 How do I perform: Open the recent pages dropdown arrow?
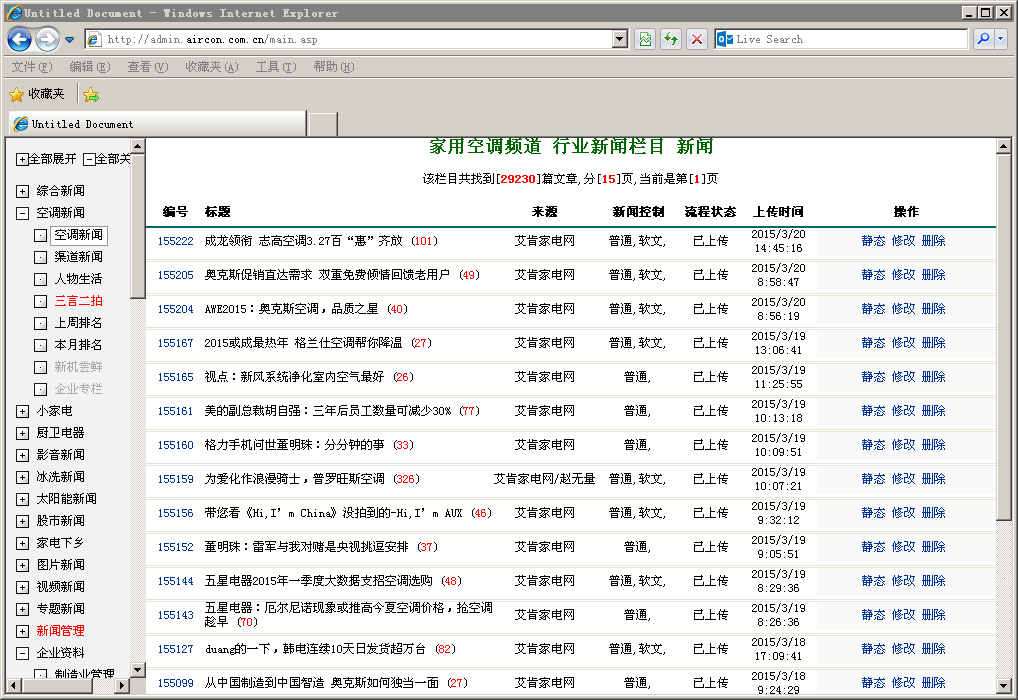click(69, 40)
